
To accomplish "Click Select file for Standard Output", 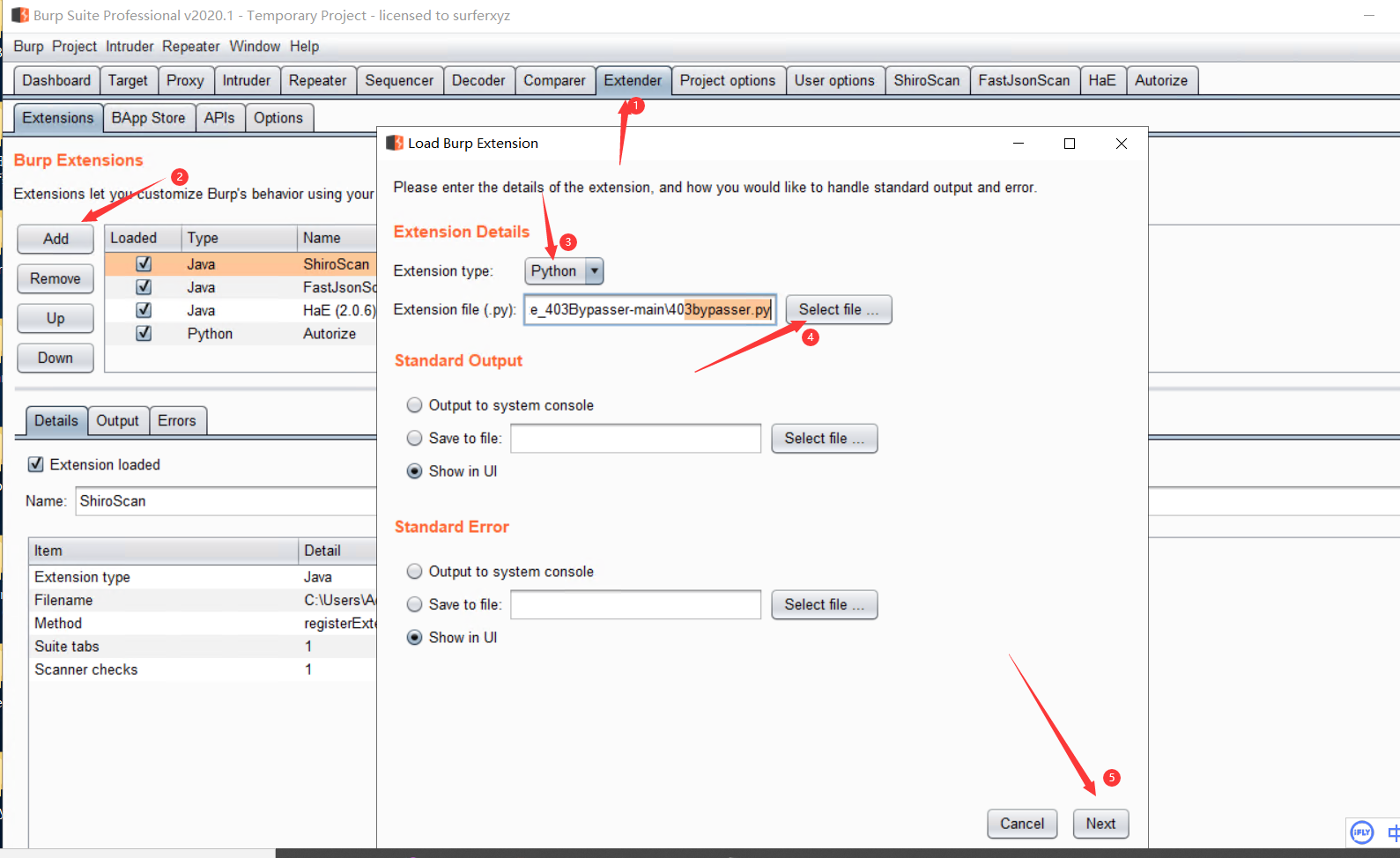I will pyautogui.click(x=825, y=438).
